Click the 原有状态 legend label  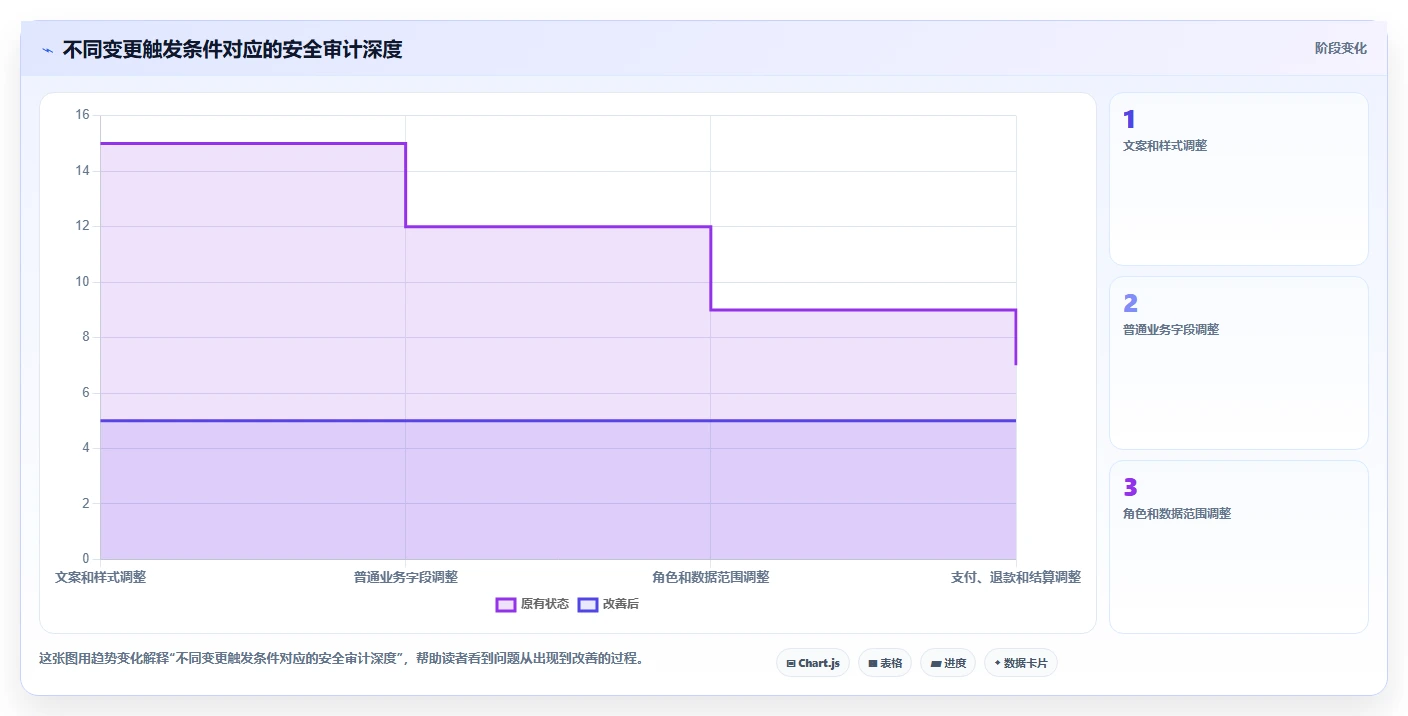tap(545, 604)
